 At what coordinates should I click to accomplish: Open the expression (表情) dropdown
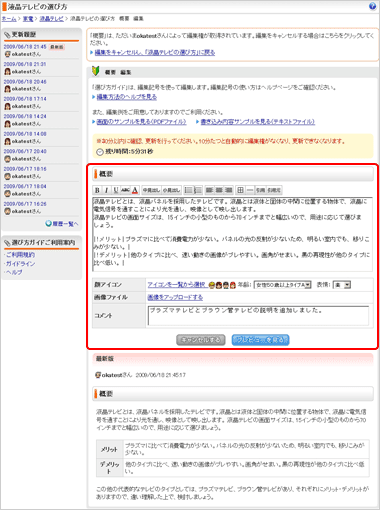click(x=342, y=285)
